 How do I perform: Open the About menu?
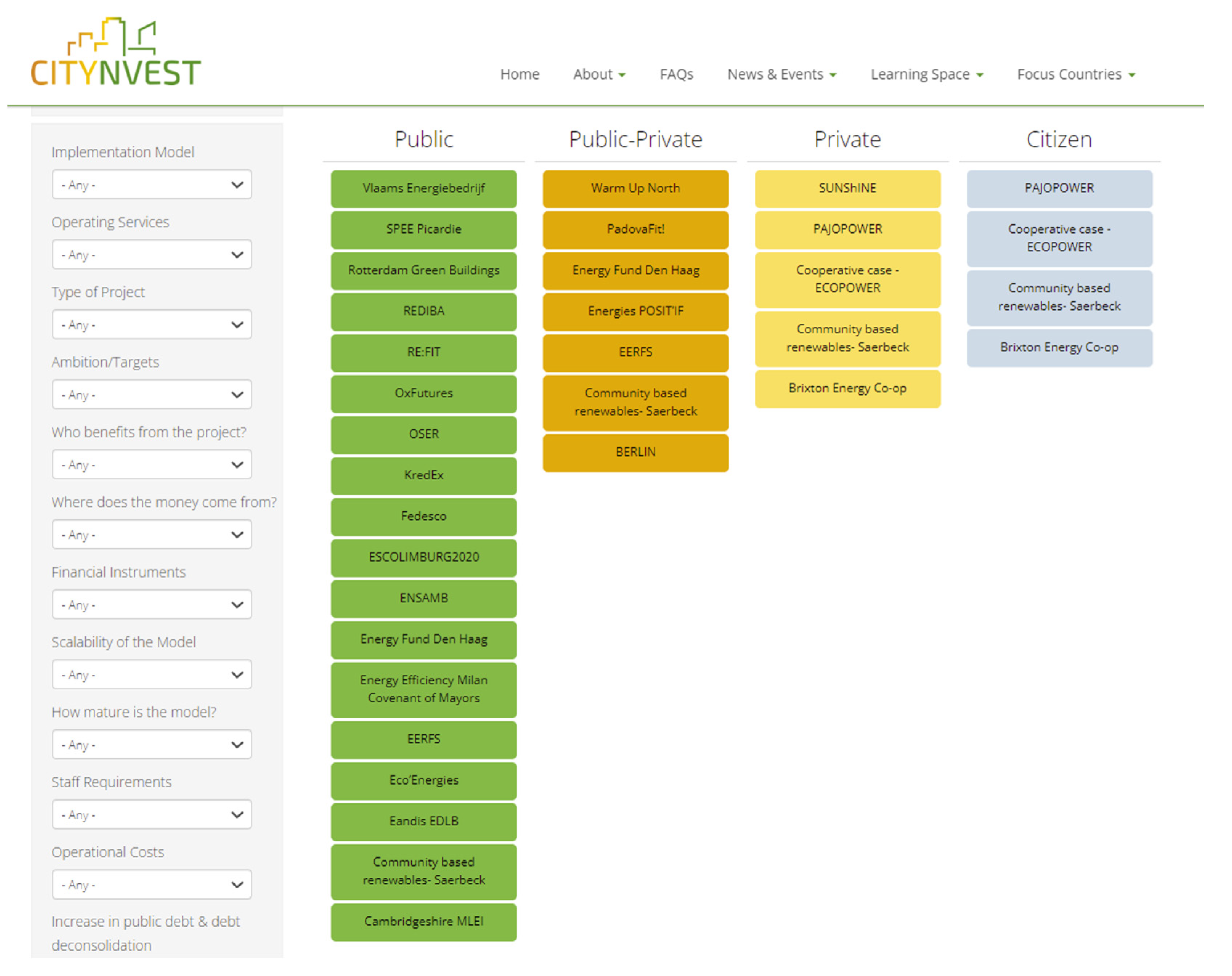pyautogui.click(x=599, y=74)
